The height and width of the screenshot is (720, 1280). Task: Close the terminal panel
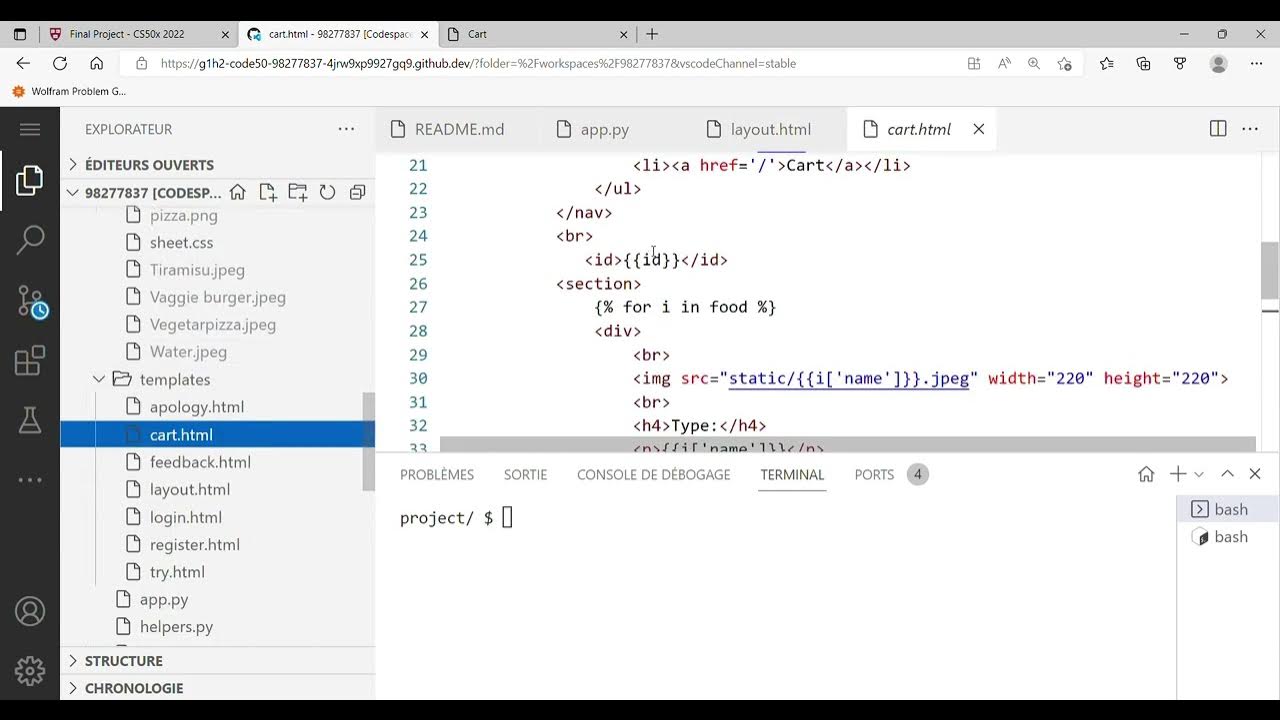1256,474
